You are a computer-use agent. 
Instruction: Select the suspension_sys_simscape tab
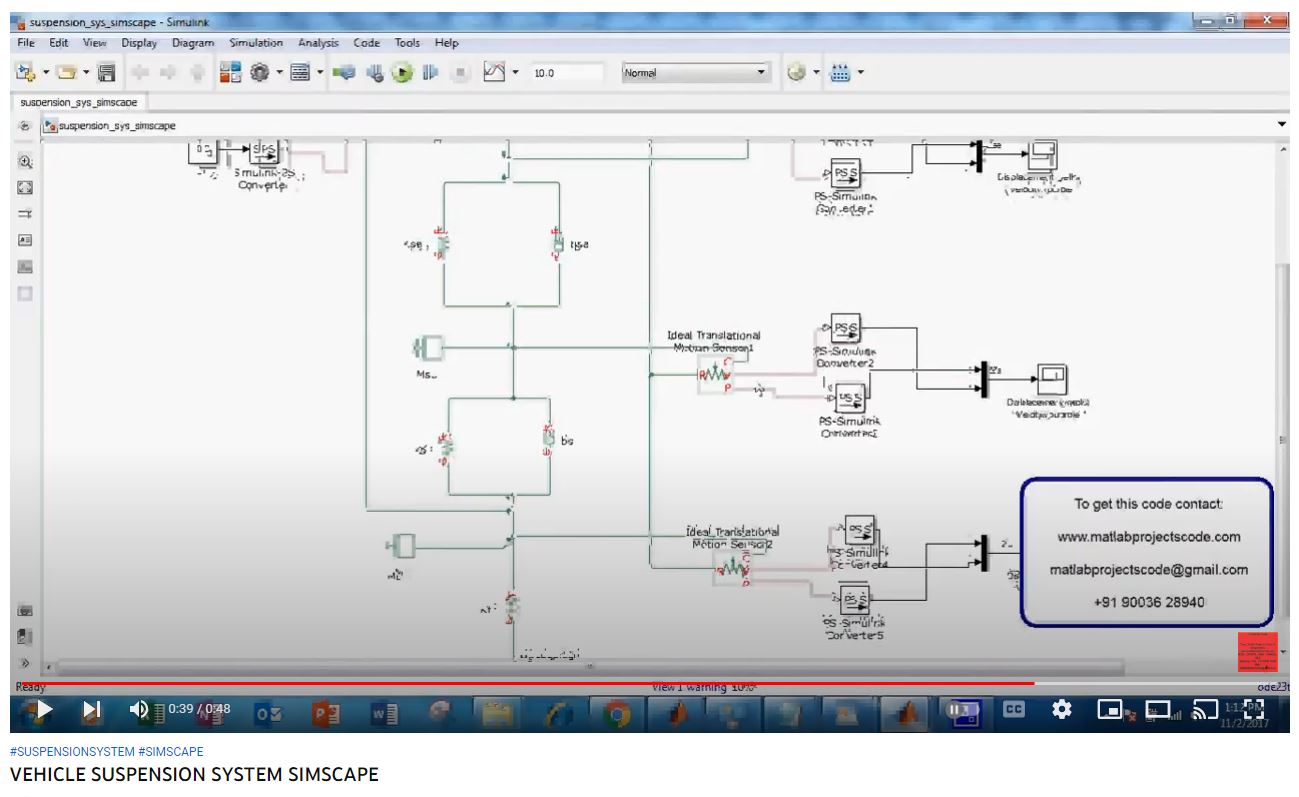click(x=78, y=102)
